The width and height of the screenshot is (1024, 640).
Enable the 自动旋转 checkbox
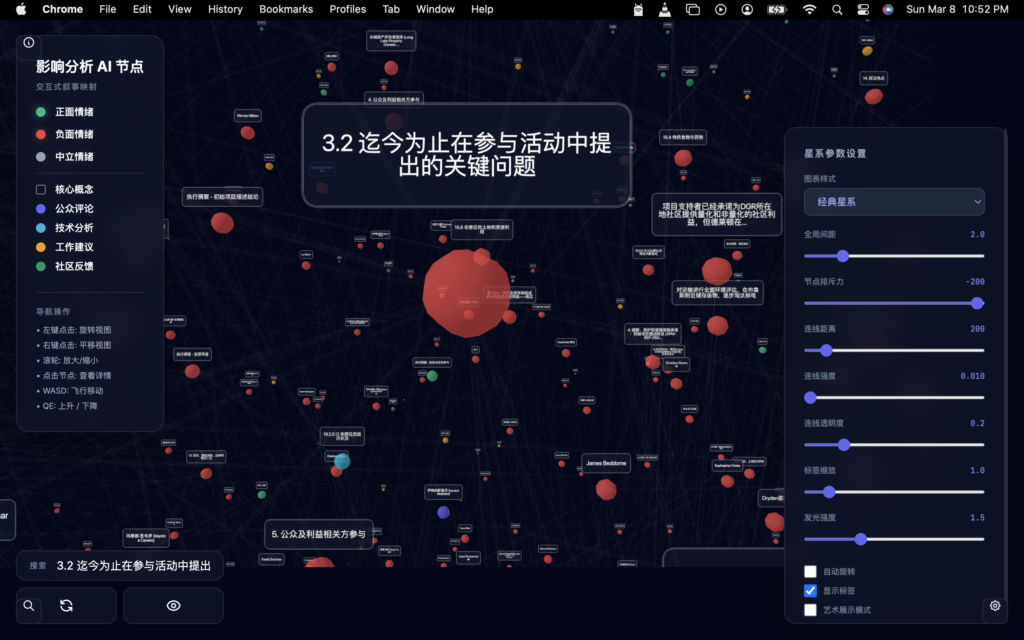click(x=810, y=572)
